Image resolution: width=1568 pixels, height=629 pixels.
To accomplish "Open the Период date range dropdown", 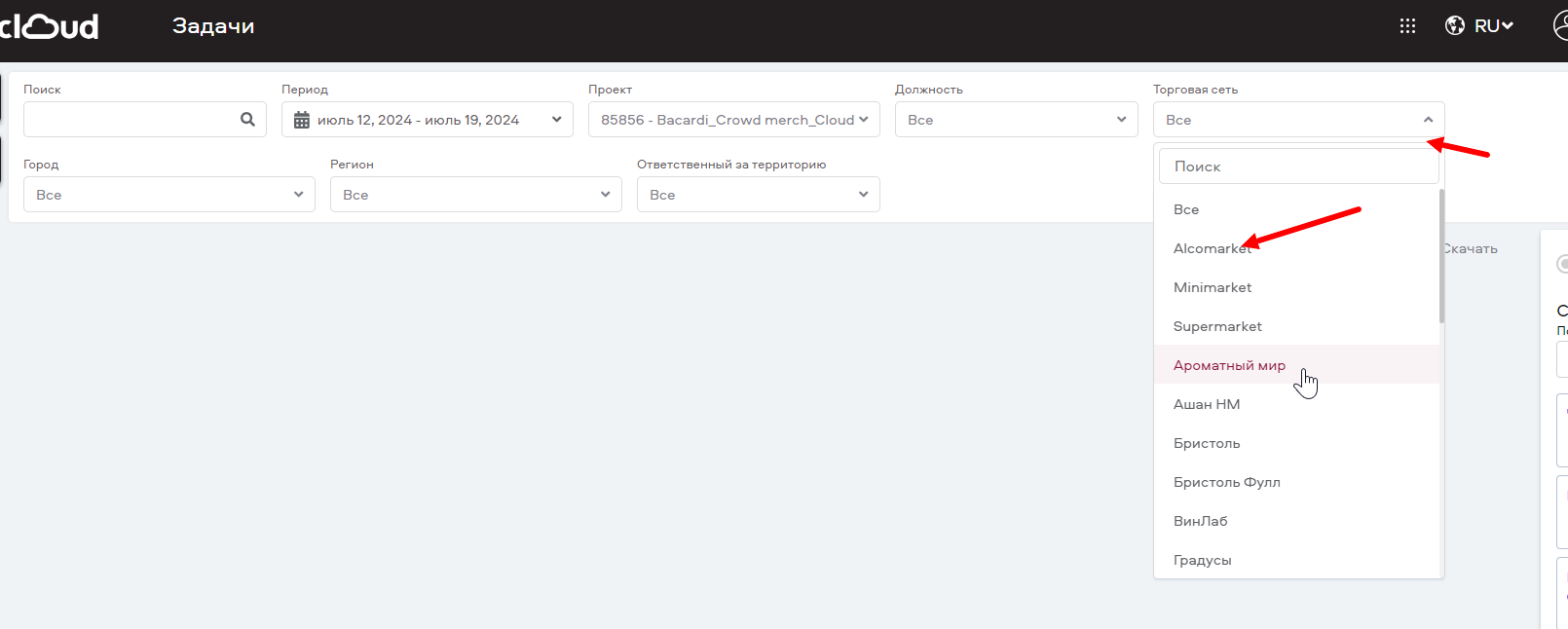I will [x=428, y=120].
